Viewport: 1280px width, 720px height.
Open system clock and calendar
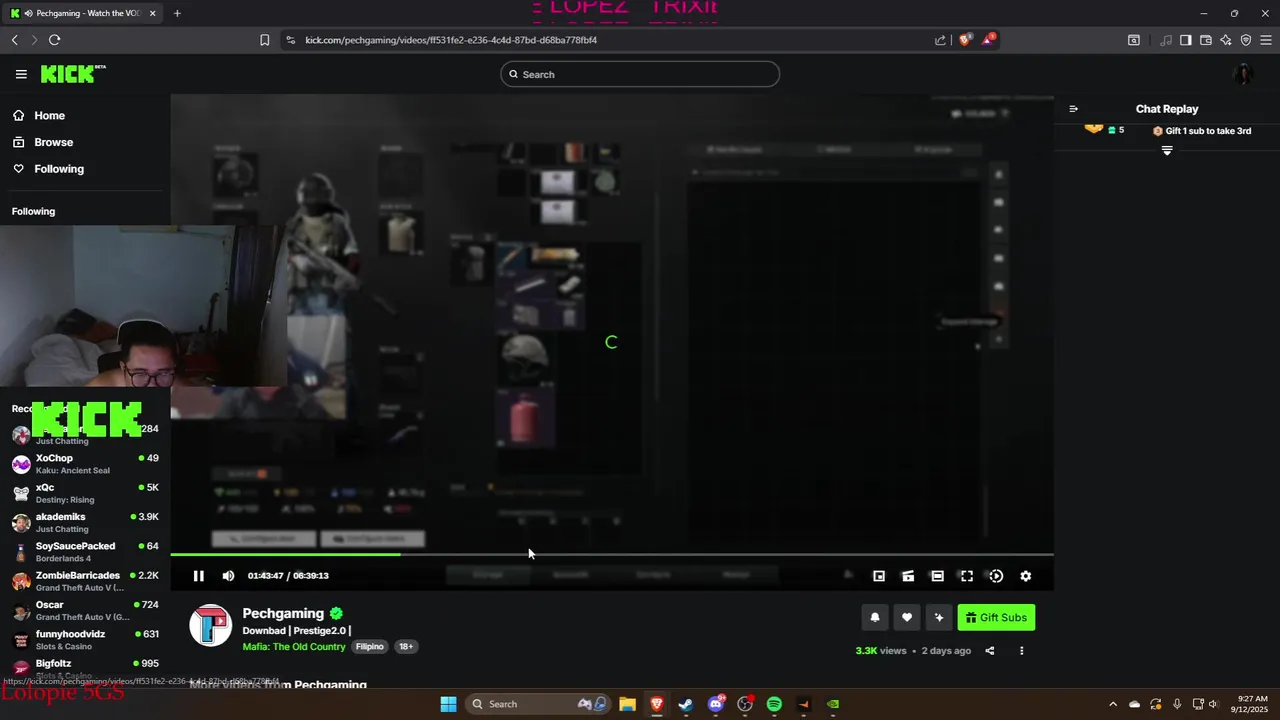[1252, 704]
